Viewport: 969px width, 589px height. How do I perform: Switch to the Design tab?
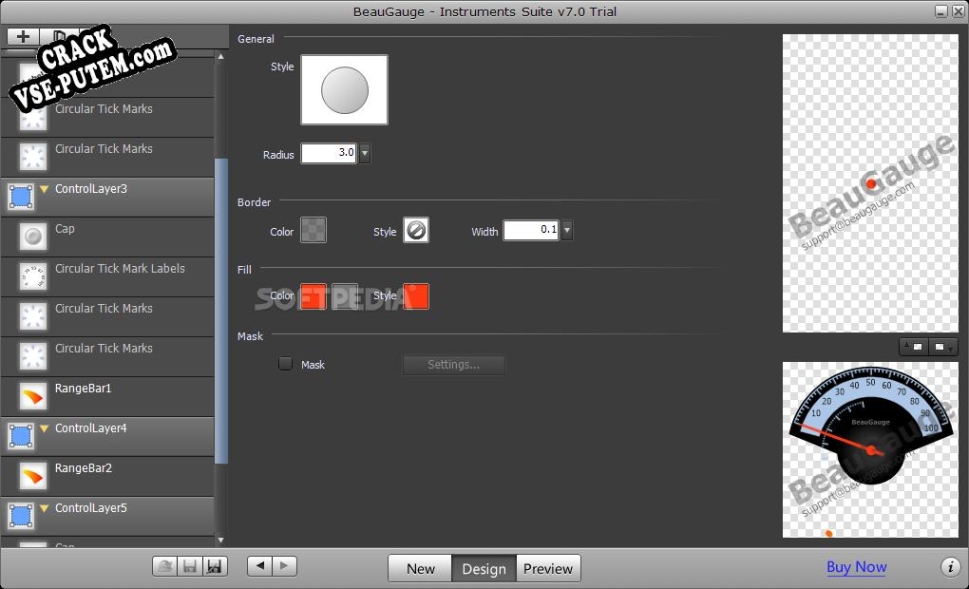tap(484, 569)
